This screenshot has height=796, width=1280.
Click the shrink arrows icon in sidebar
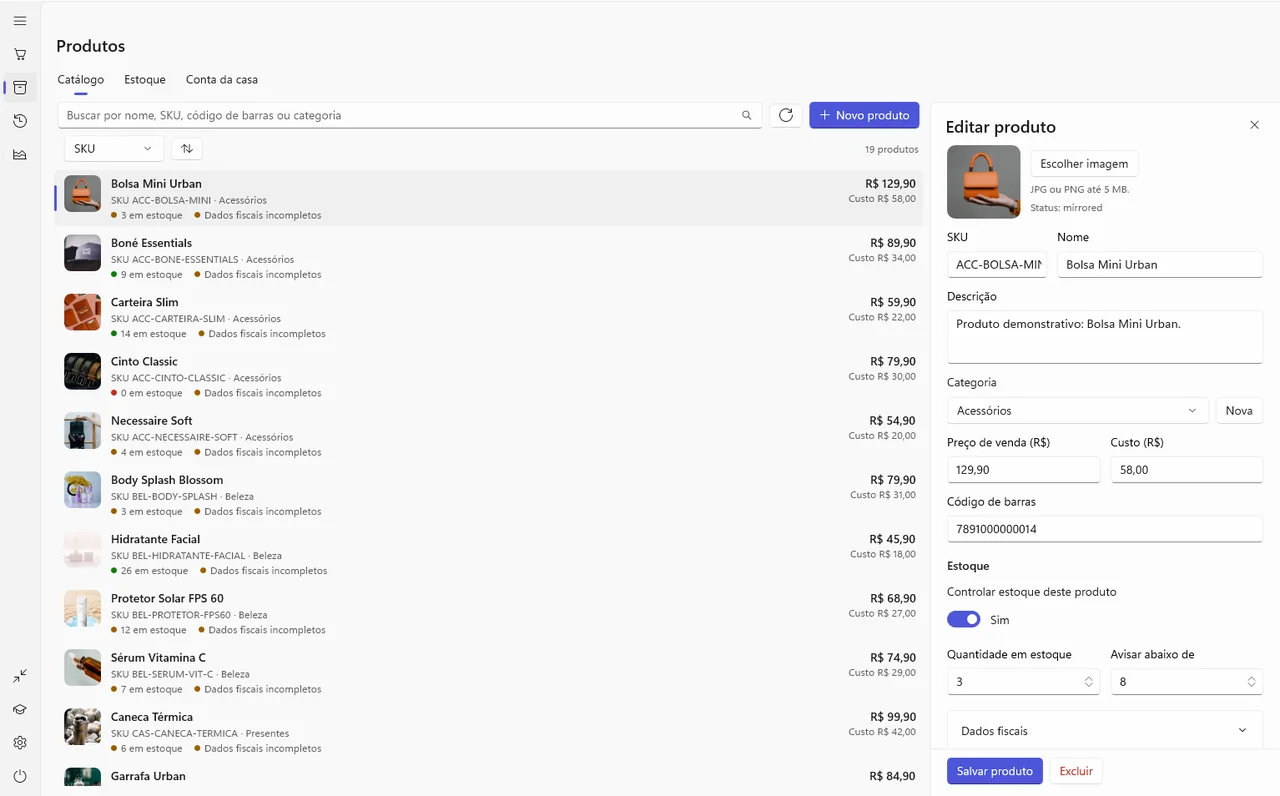click(x=20, y=676)
